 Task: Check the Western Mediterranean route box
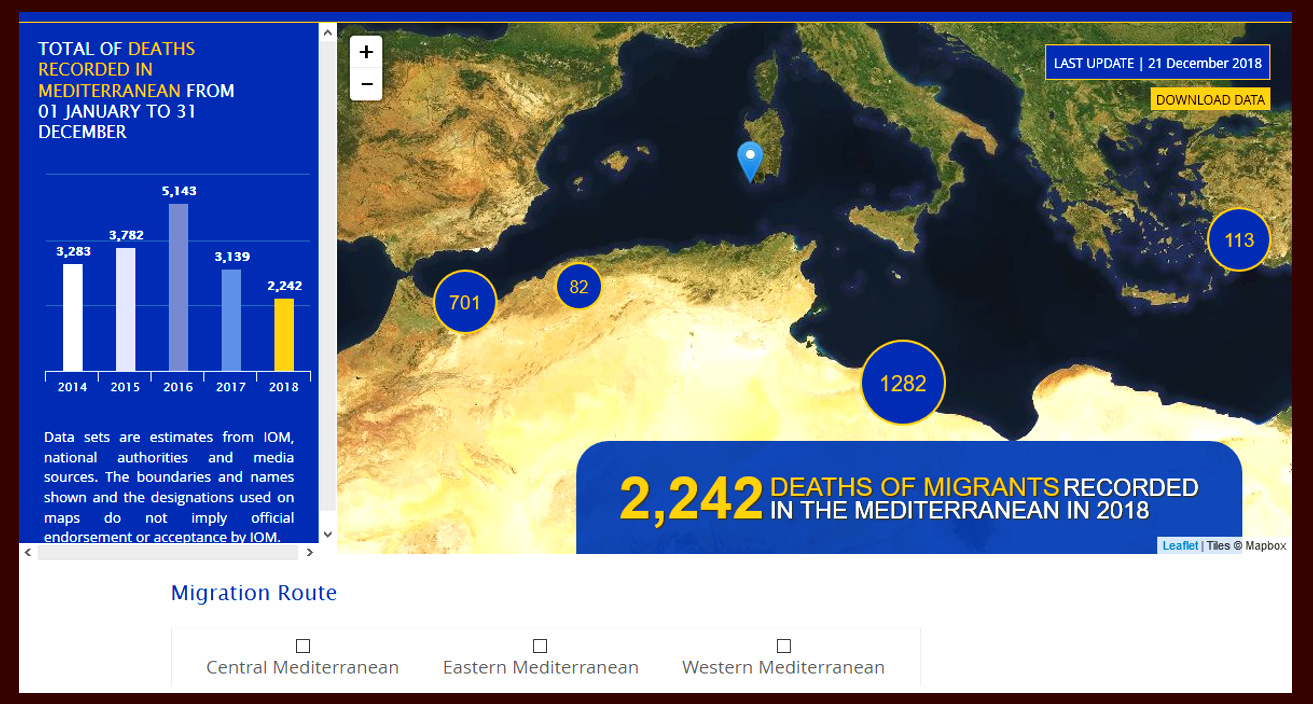[x=784, y=646]
